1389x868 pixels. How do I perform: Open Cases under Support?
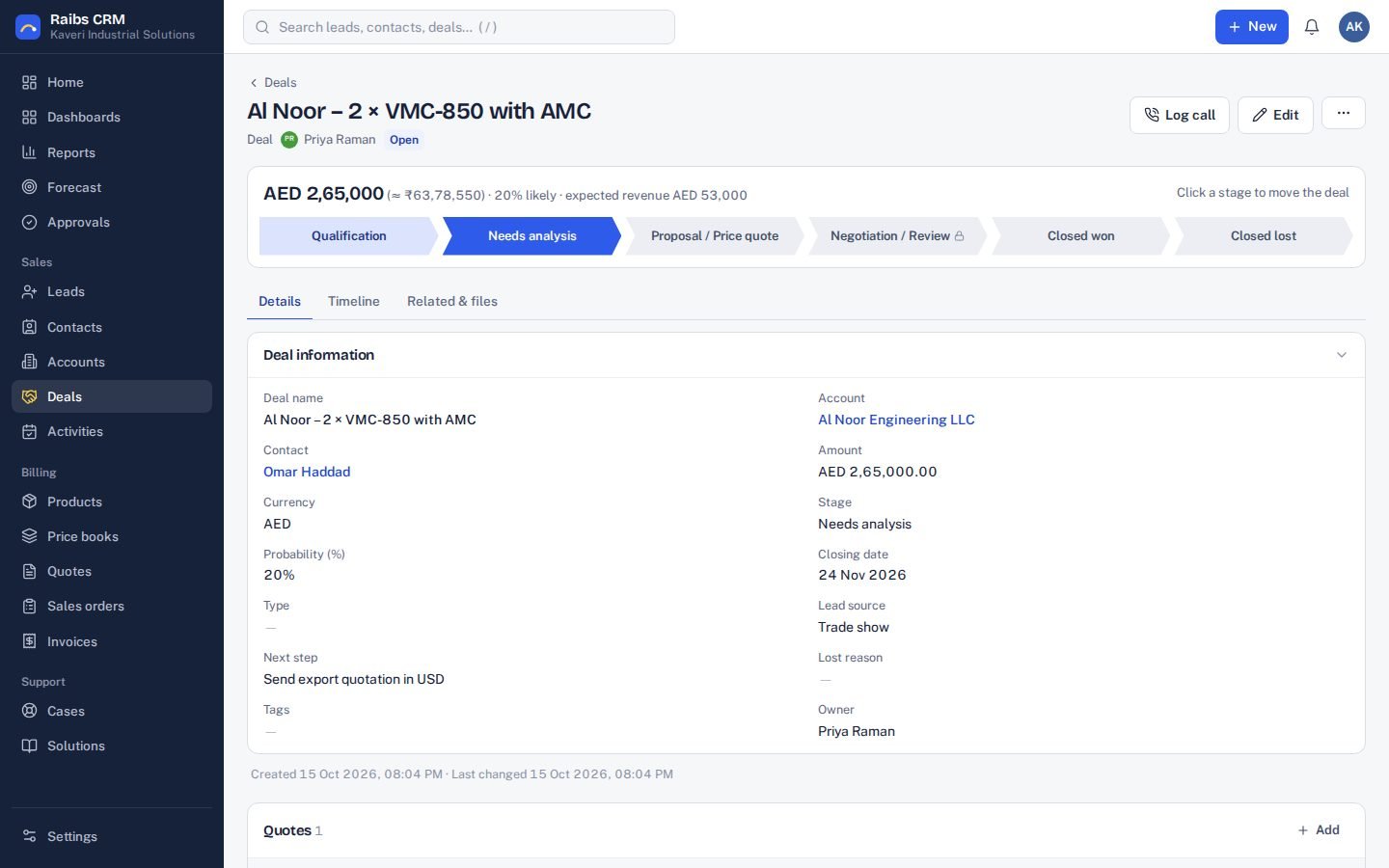point(112,711)
